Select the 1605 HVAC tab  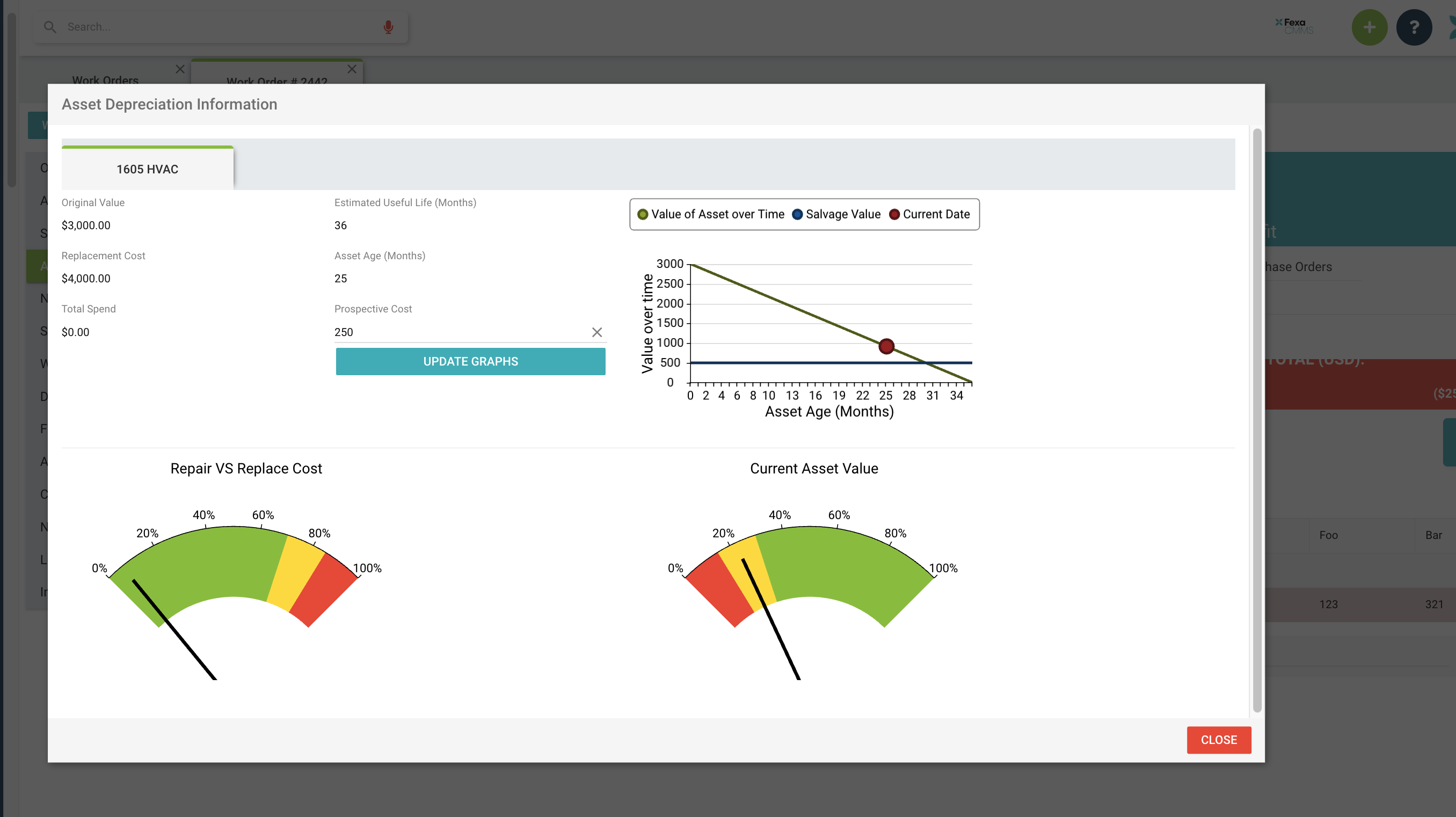click(148, 169)
